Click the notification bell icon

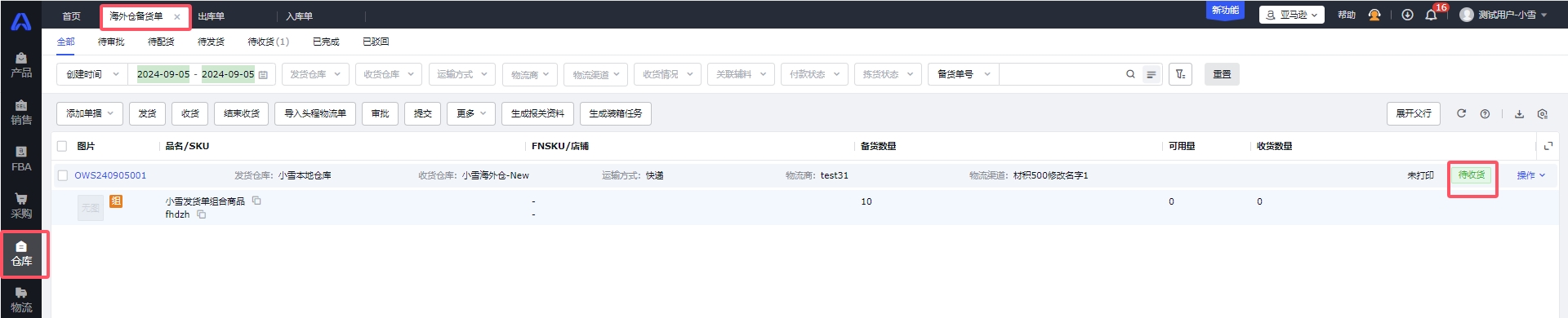pyautogui.click(x=1431, y=15)
